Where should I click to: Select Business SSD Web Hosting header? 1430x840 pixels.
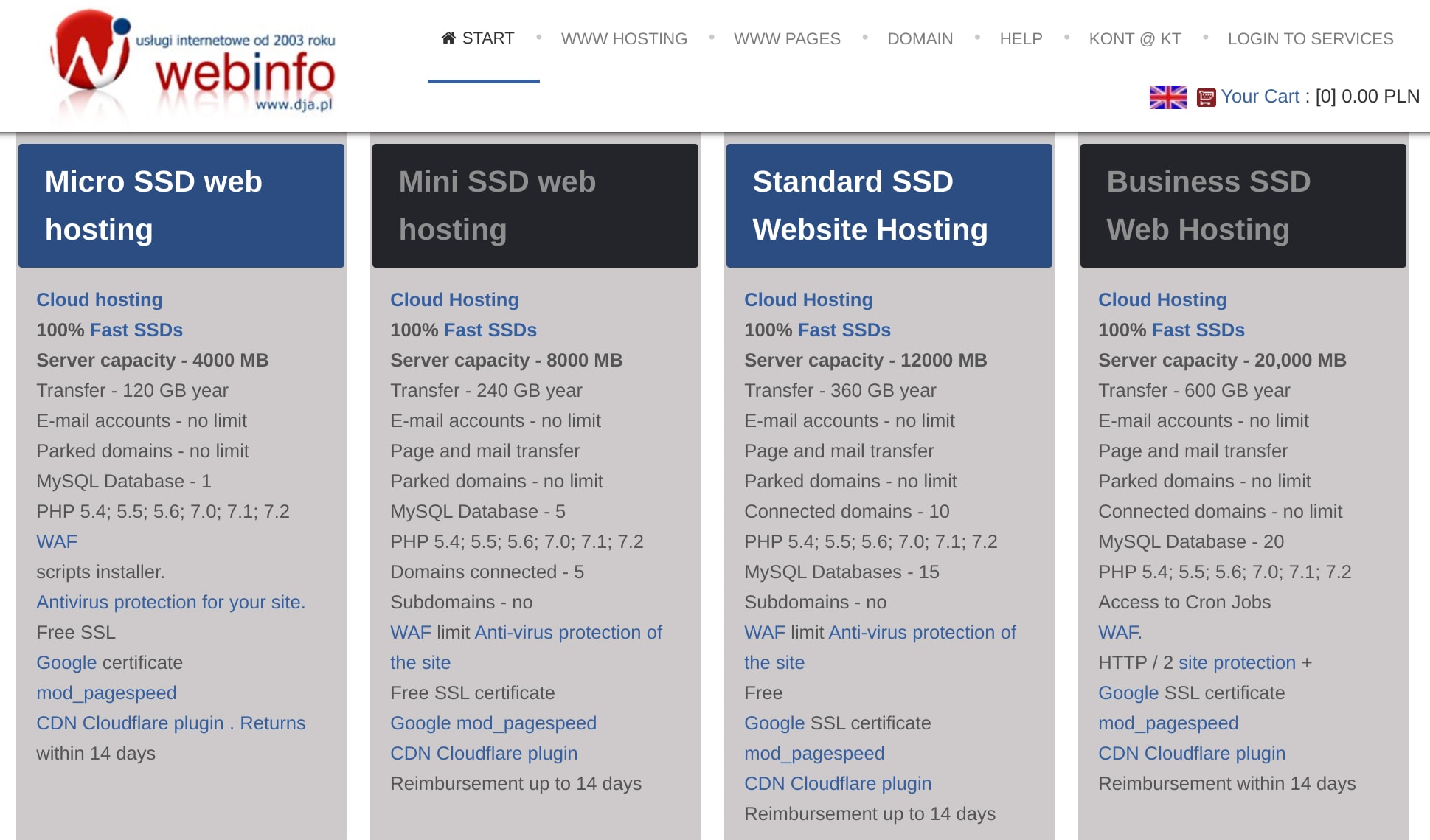1243,206
